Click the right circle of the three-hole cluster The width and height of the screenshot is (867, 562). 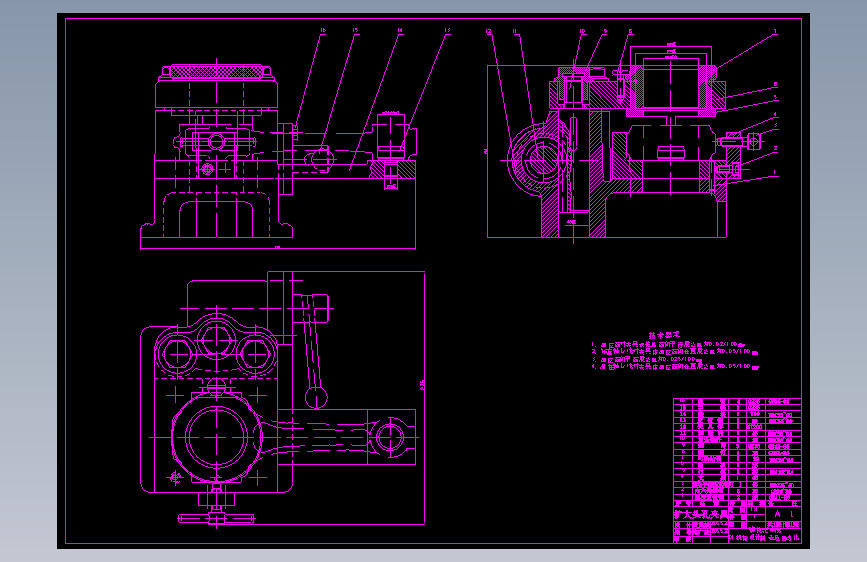[255, 355]
